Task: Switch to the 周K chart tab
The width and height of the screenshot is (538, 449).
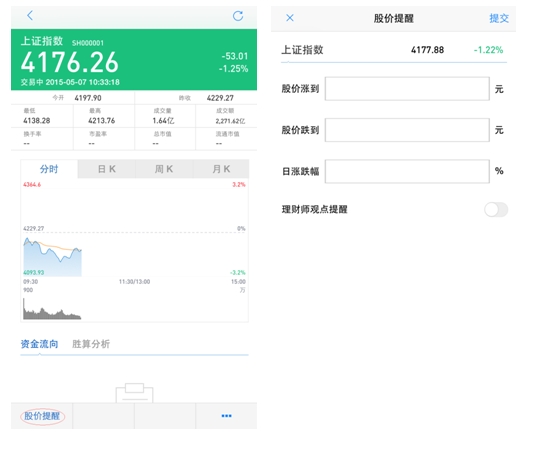Action: click(164, 169)
